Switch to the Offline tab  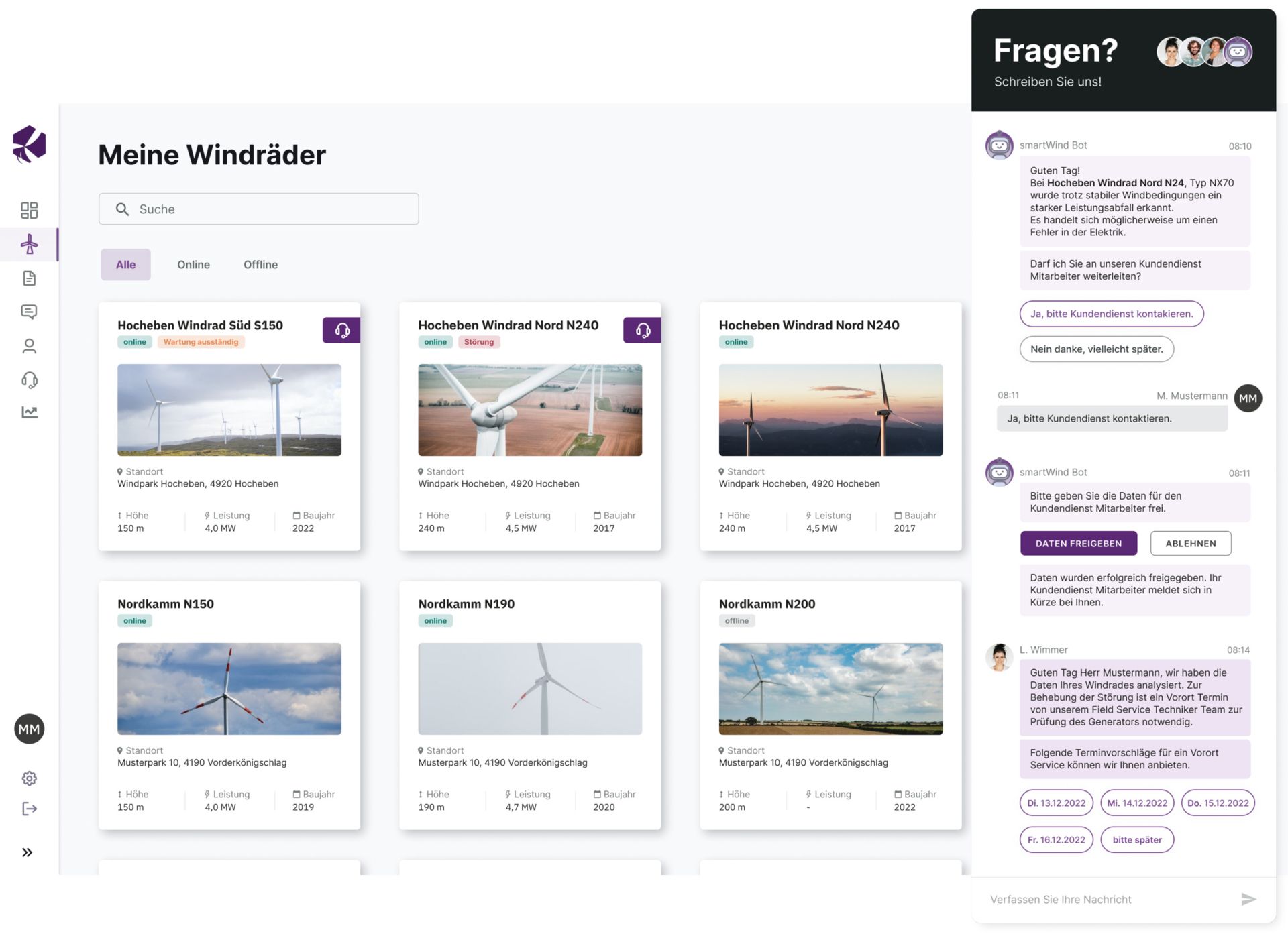260,264
